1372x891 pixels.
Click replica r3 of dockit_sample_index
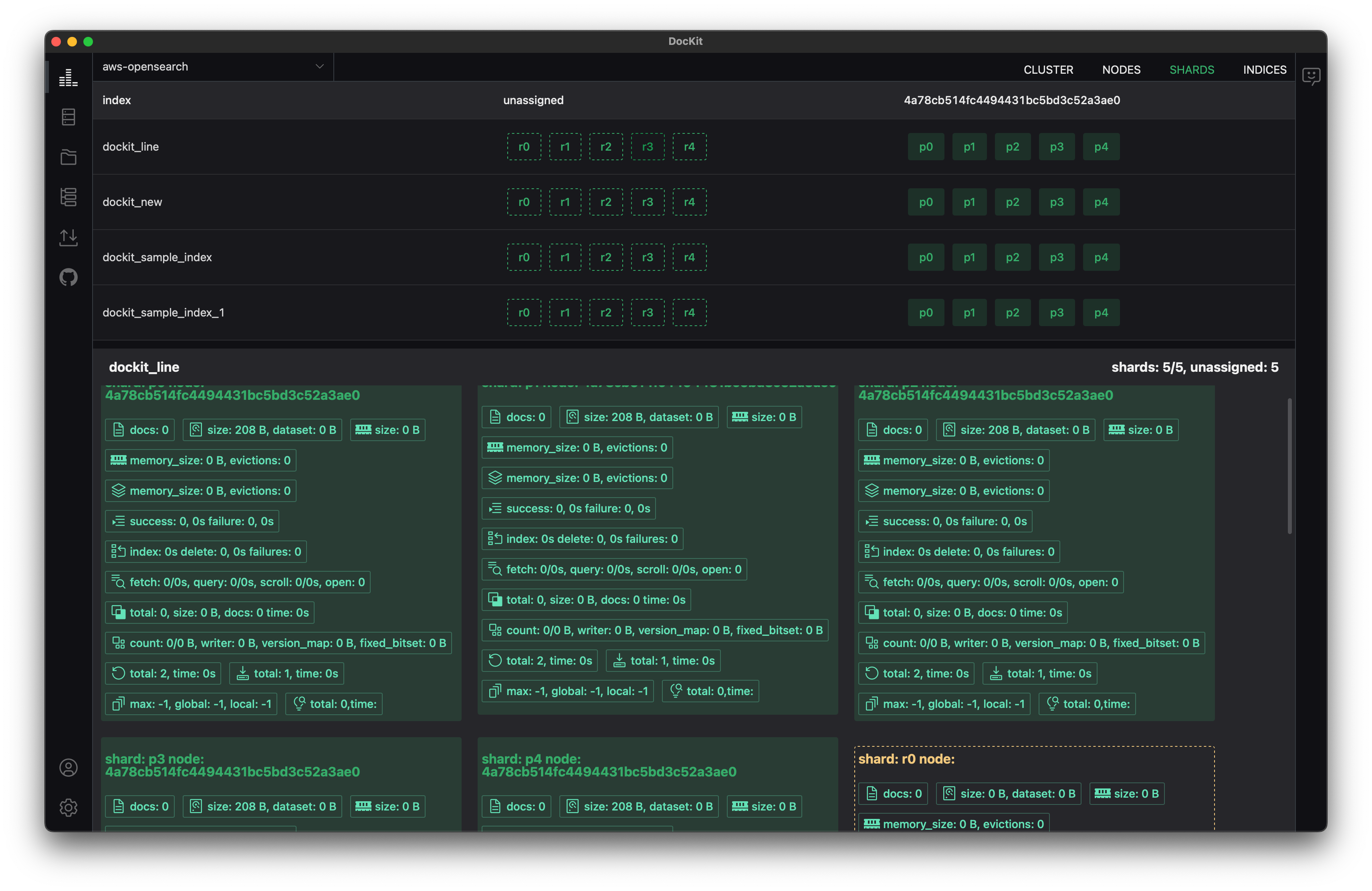[x=648, y=258]
